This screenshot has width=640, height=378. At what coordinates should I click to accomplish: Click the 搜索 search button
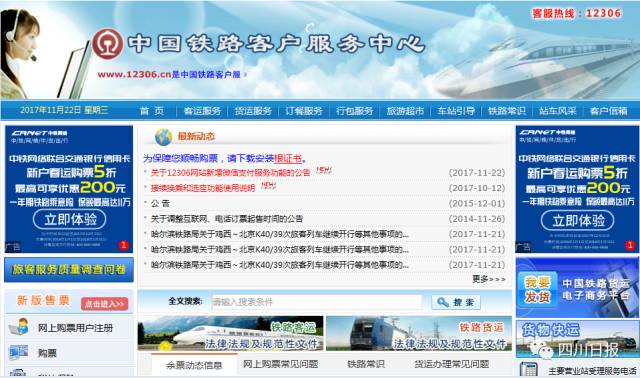(456, 302)
